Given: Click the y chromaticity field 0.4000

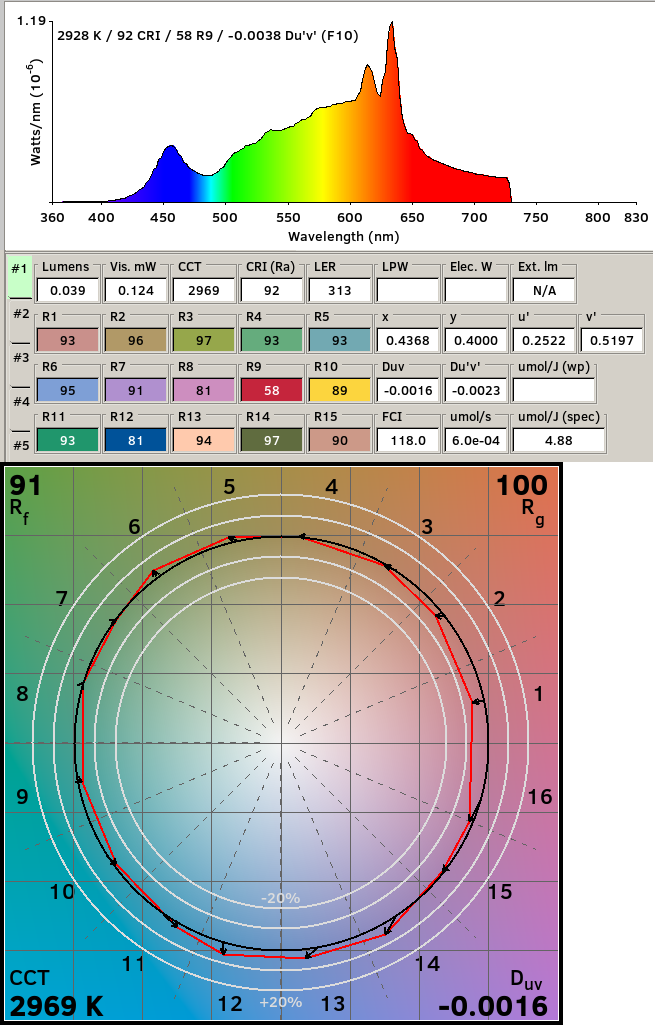Looking at the screenshot, I should click(476, 341).
